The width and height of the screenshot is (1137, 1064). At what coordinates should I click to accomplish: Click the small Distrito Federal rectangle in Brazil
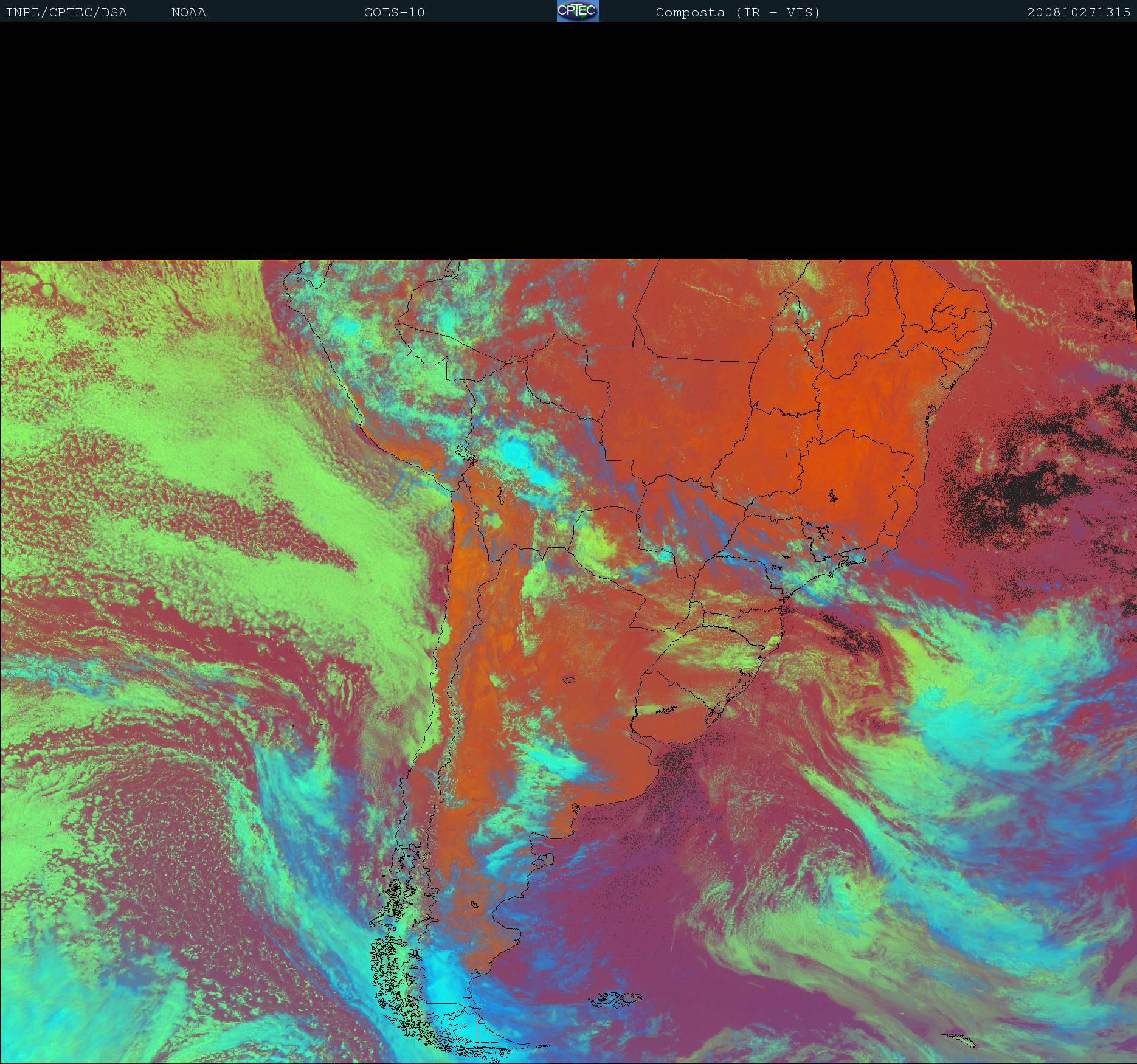point(793,452)
